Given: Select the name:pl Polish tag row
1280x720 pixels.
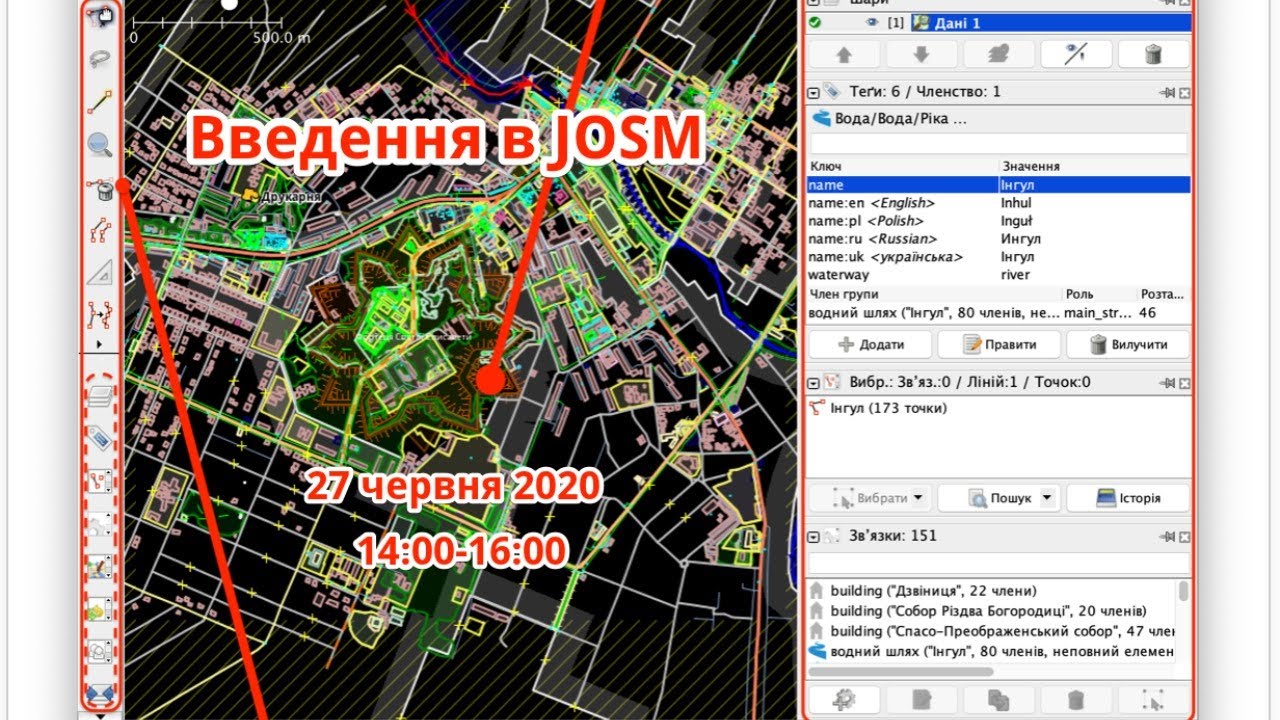Looking at the screenshot, I should 999,221.
